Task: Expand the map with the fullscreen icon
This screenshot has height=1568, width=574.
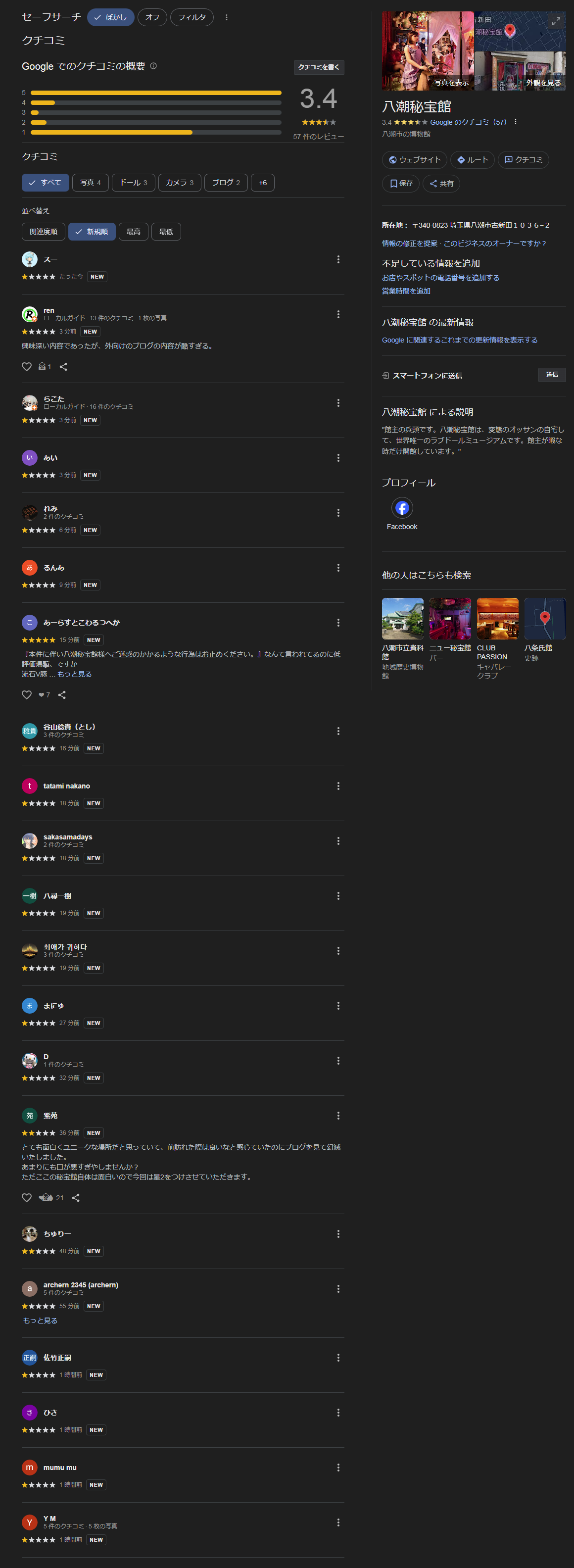Action: [556, 21]
